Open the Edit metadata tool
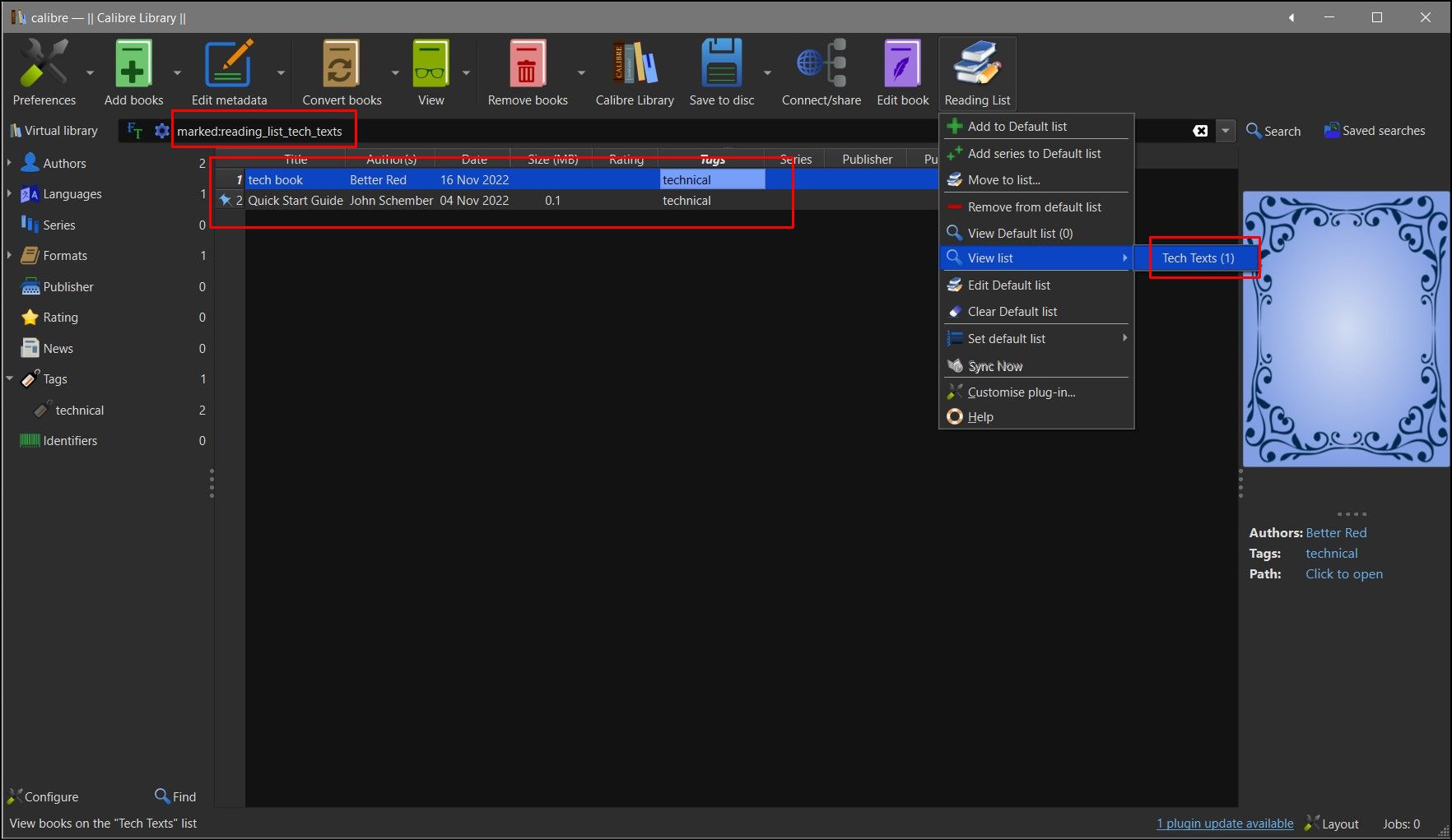Image resolution: width=1452 pixels, height=840 pixels. click(x=229, y=64)
